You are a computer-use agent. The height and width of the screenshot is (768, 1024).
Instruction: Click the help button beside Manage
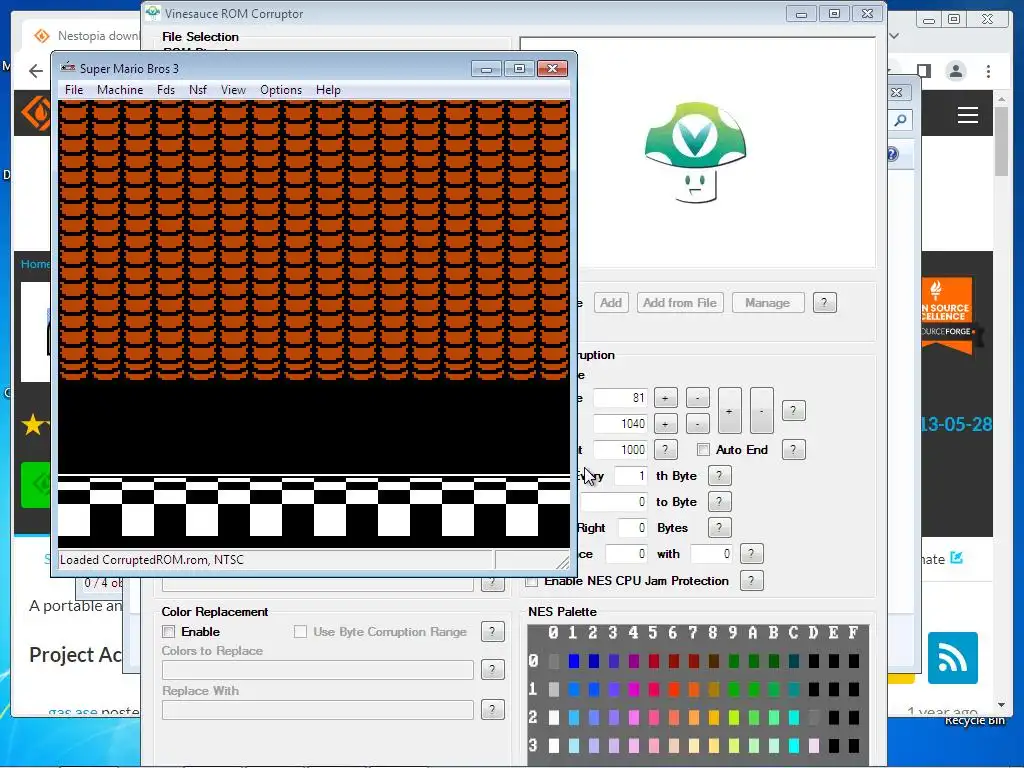click(x=824, y=302)
